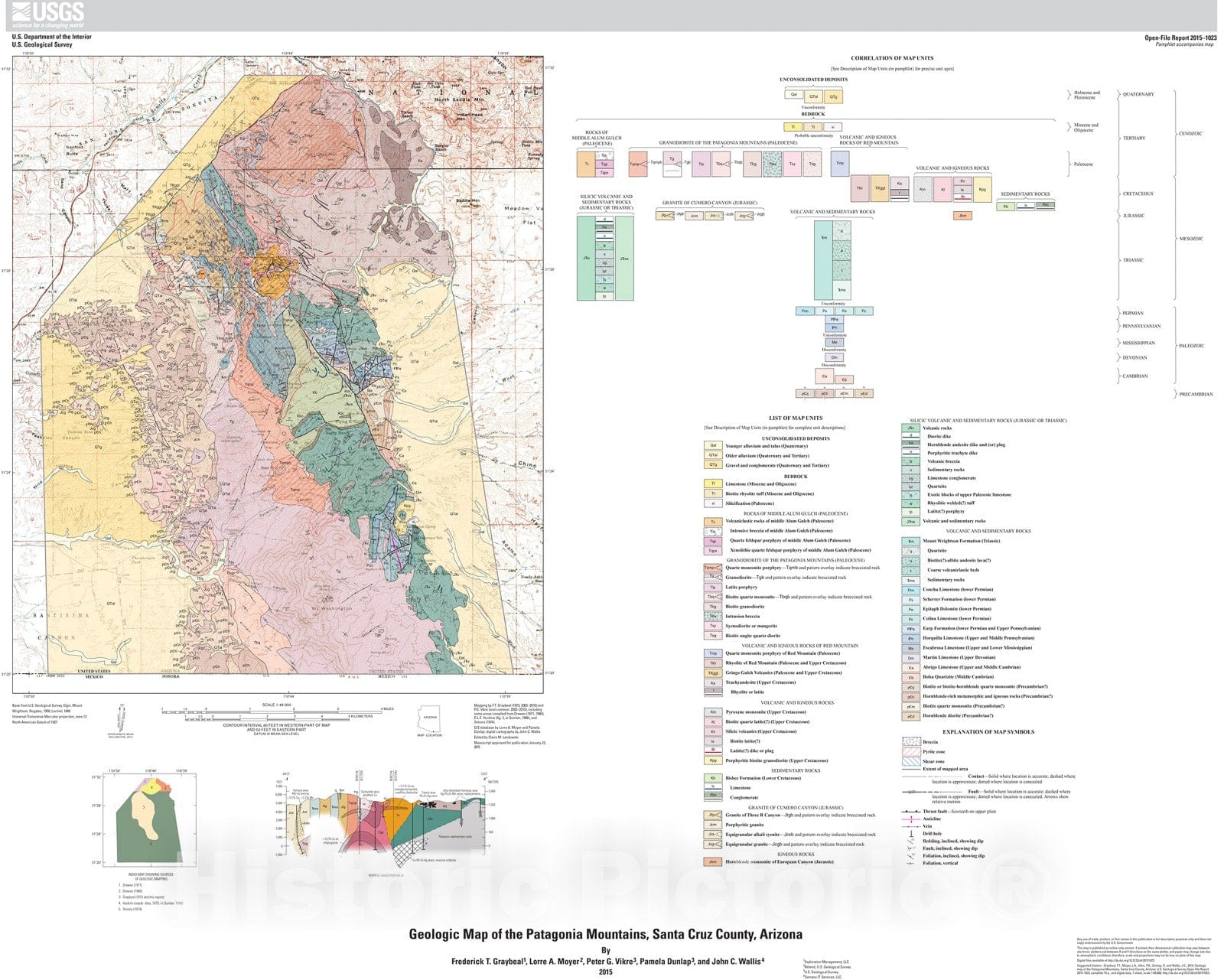
Task: Click the 'Geologic Map of the Patagonia Mountains' title
Action: tap(605, 934)
